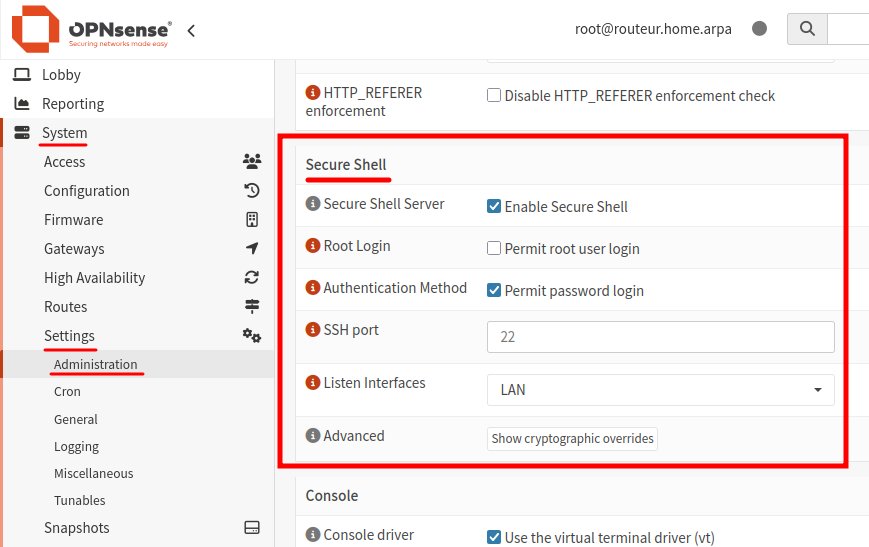
Task: Click Show cryptographic overrides button
Action: tap(572, 439)
